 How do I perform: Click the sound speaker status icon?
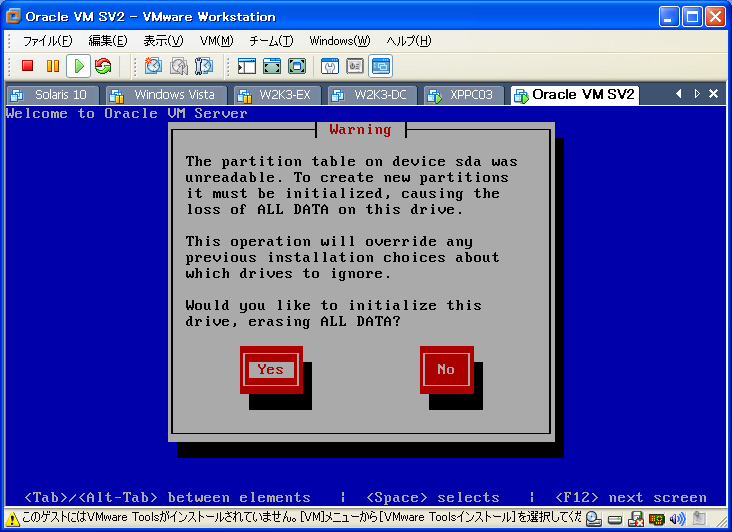tap(677, 518)
